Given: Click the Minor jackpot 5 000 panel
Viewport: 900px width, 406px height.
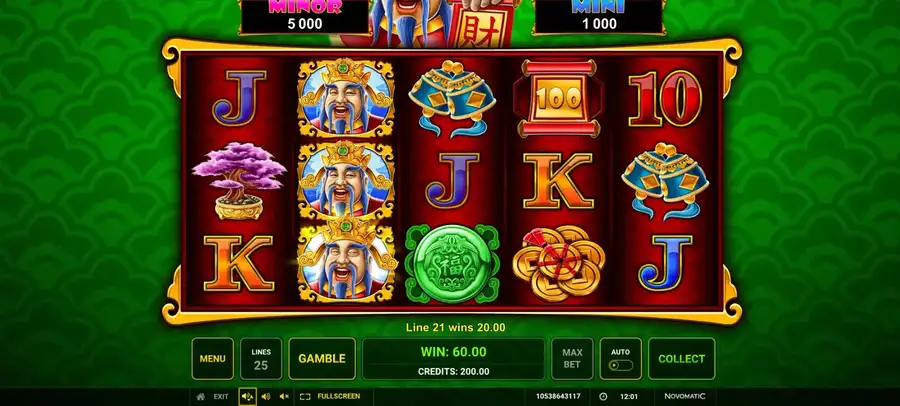Looking at the screenshot, I should [x=304, y=17].
